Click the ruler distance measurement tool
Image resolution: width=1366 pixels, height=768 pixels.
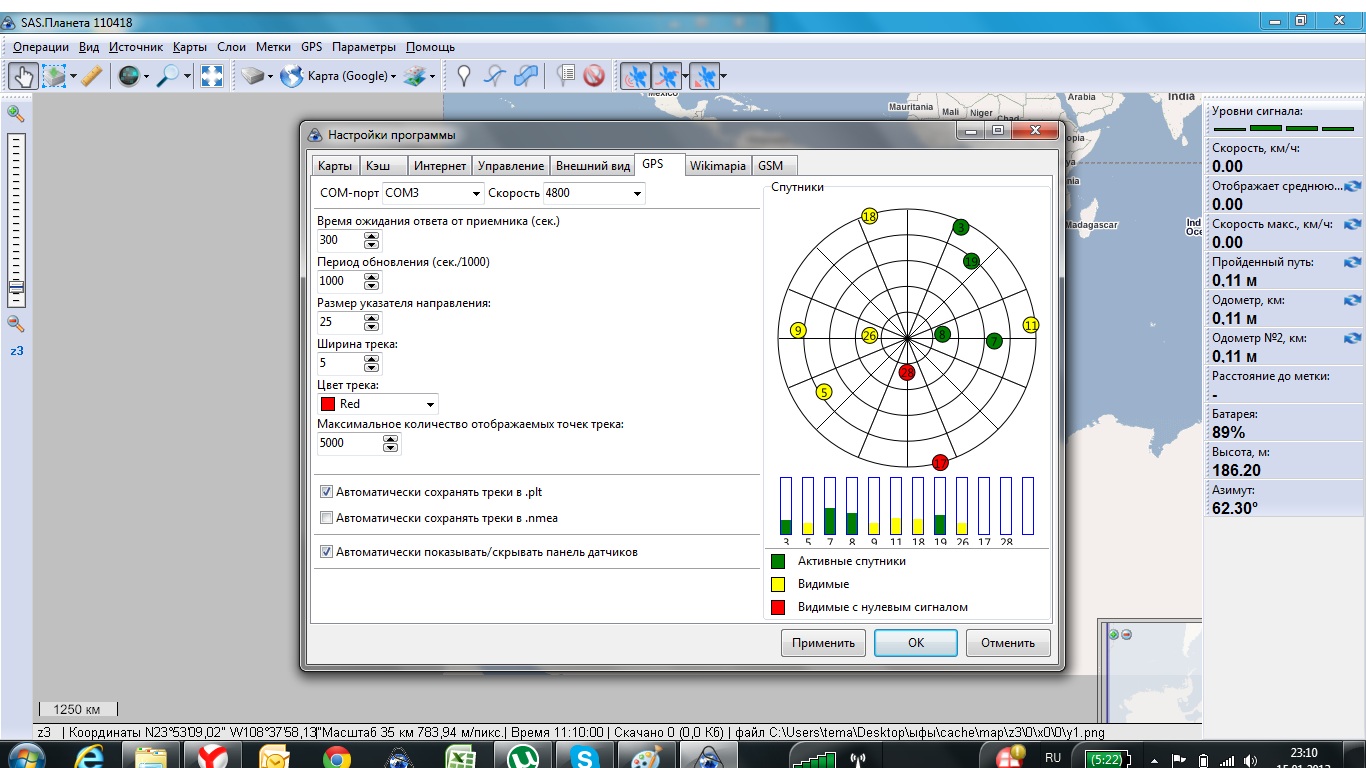click(91, 76)
